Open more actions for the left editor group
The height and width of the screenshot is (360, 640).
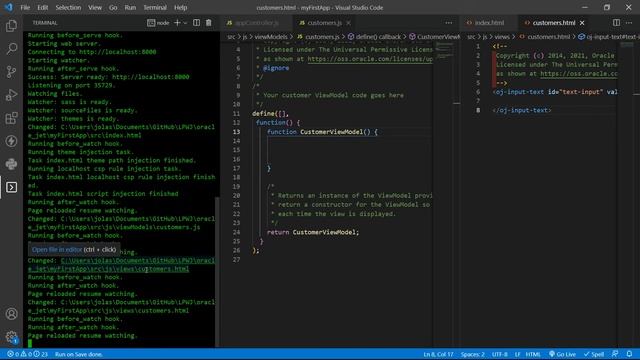(x=449, y=23)
